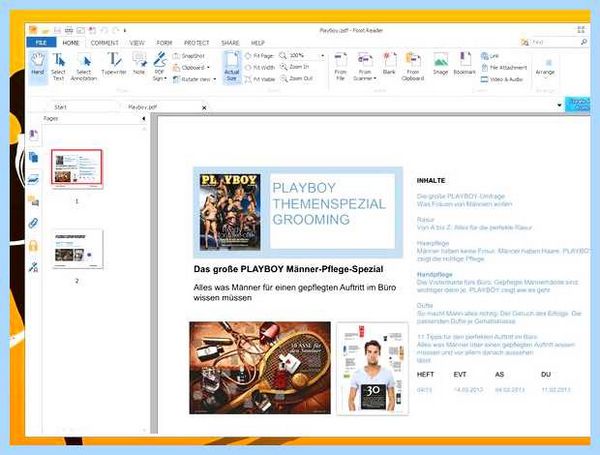This screenshot has height=455, width=600.
Task: Enable Fit Width view mode
Action: coord(260,67)
